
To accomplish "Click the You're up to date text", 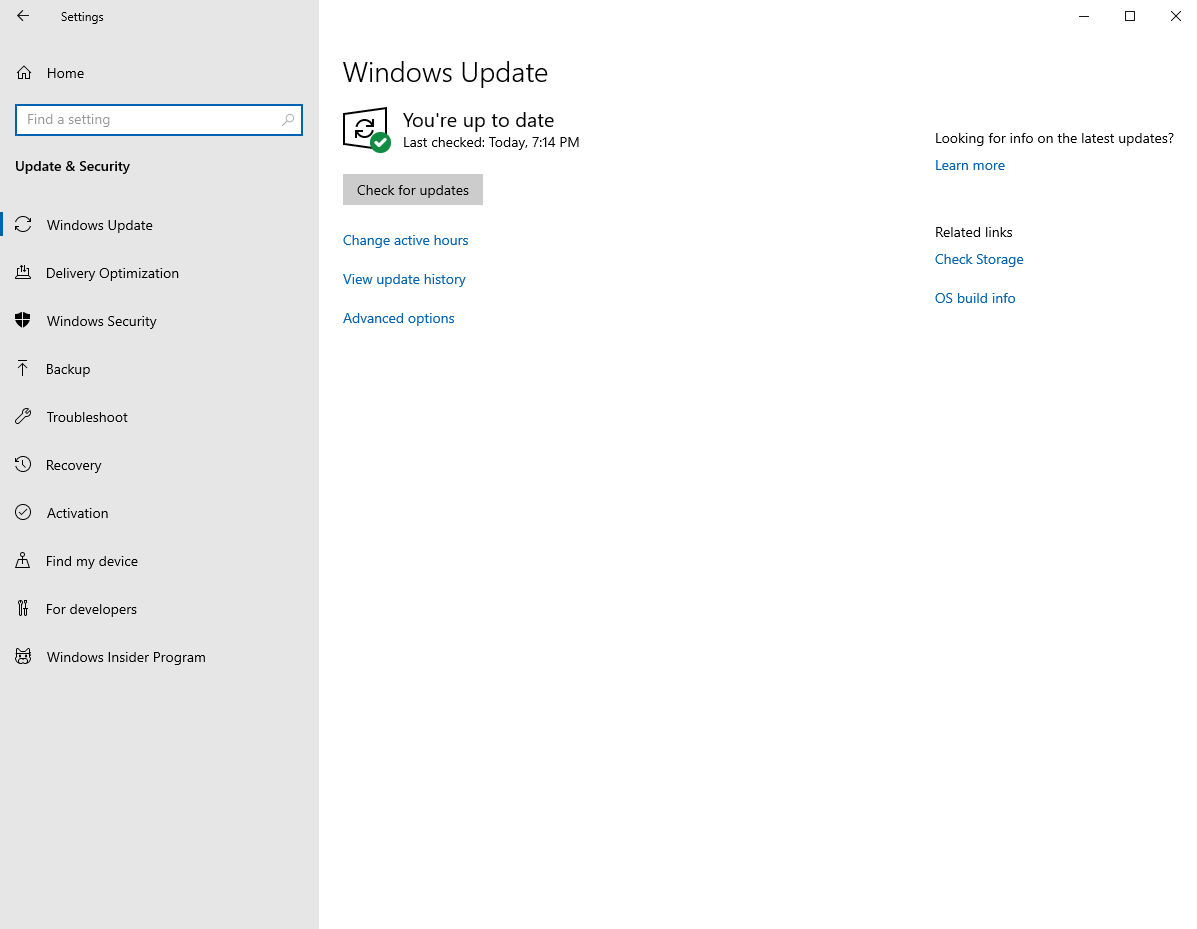I will 479,120.
